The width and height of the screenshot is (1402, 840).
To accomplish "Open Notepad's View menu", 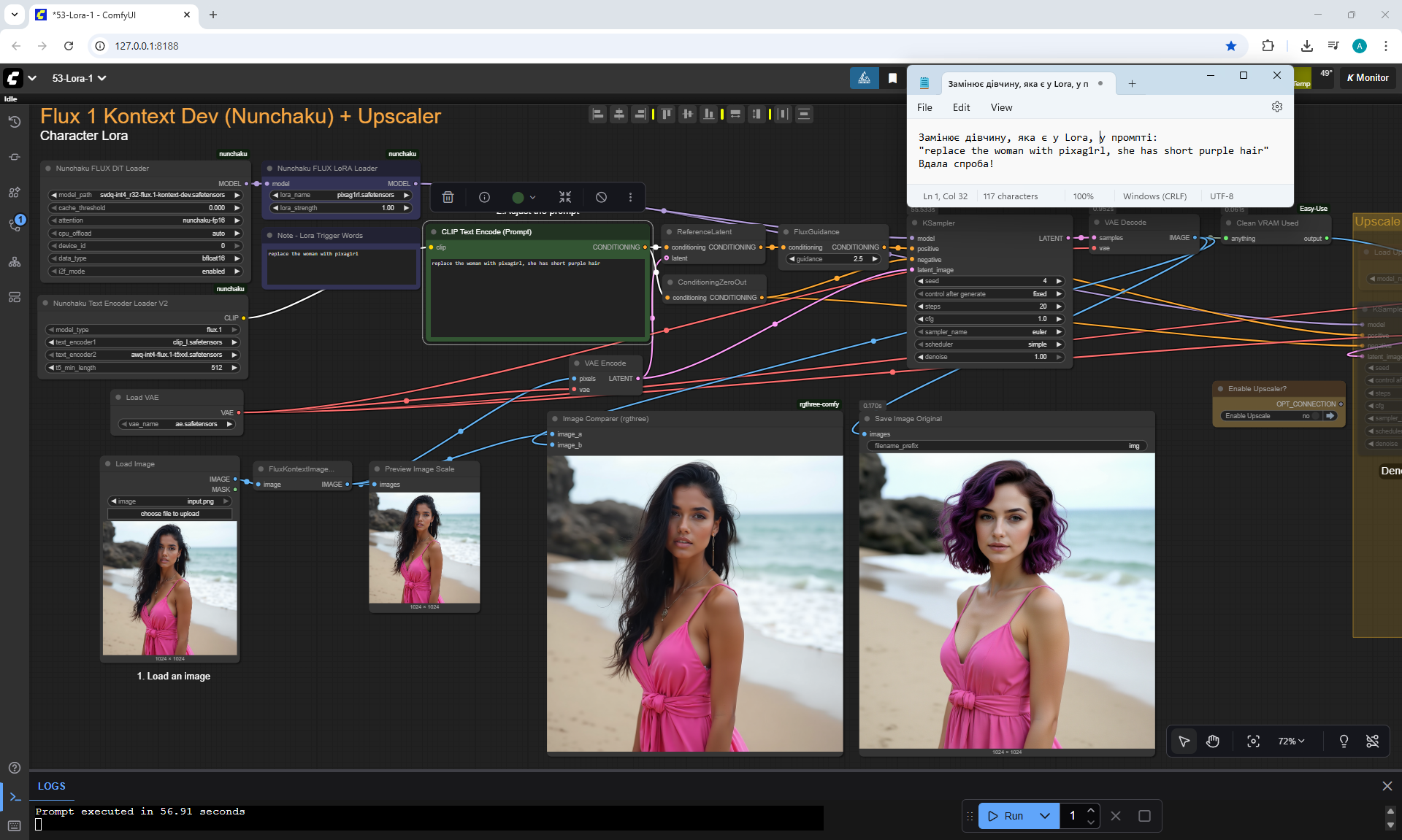I will click(x=1001, y=107).
